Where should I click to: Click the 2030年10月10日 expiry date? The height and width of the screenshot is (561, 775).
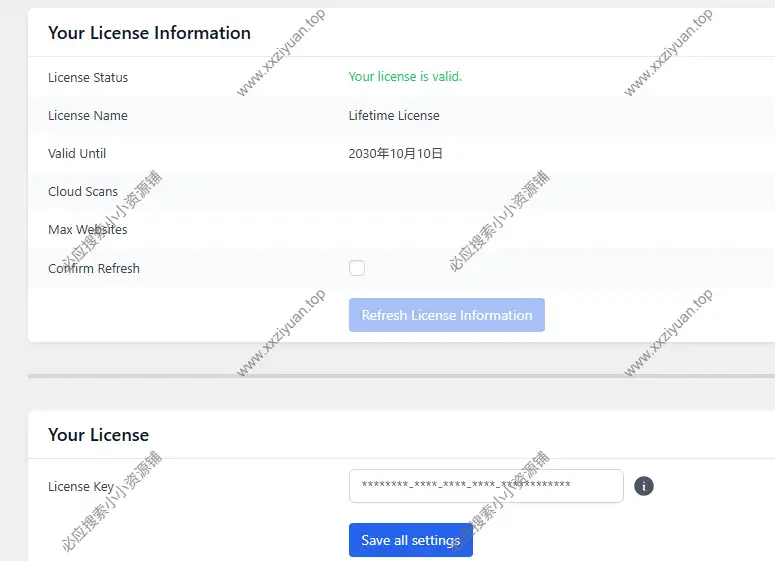click(x=395, y=153)
